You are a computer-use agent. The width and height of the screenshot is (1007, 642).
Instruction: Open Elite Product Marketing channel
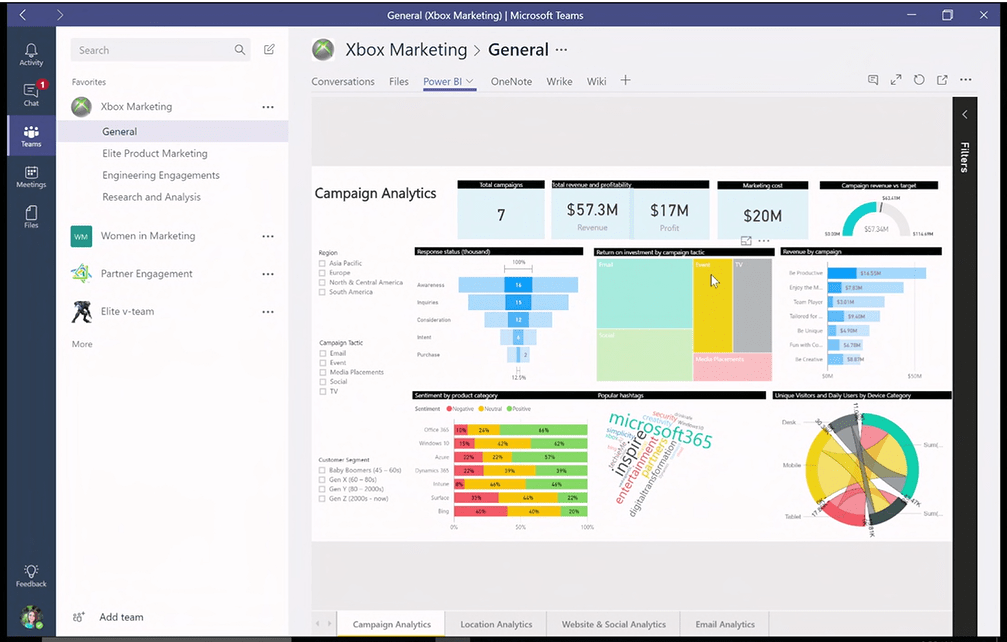155,153
